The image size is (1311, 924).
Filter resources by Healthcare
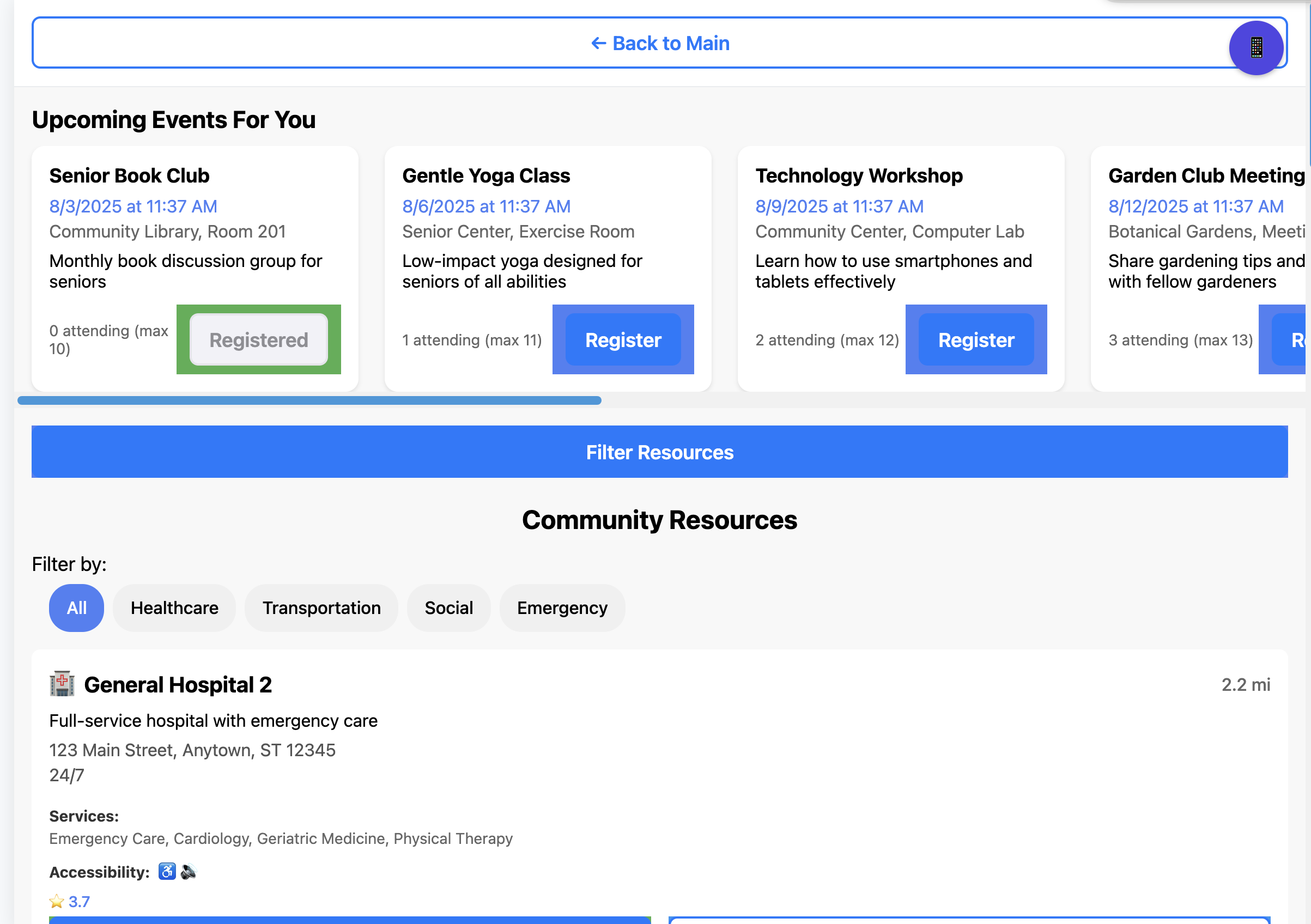(174, 607)
